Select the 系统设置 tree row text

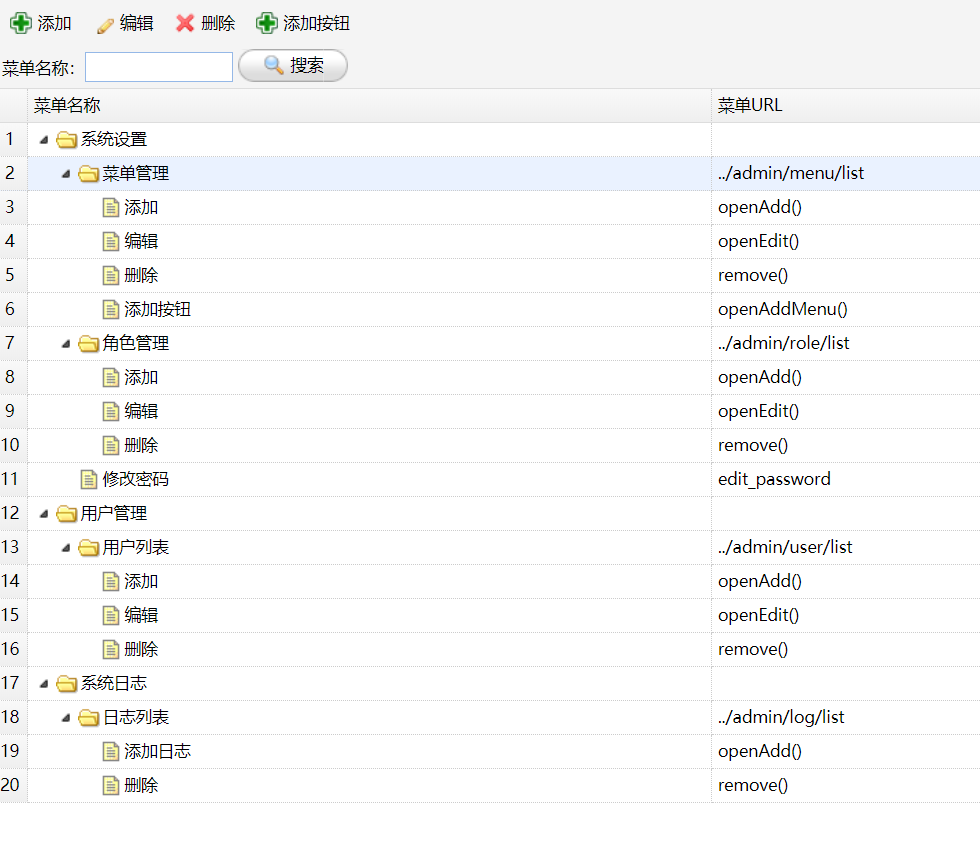pyautogui.click(x=114, y=139)
